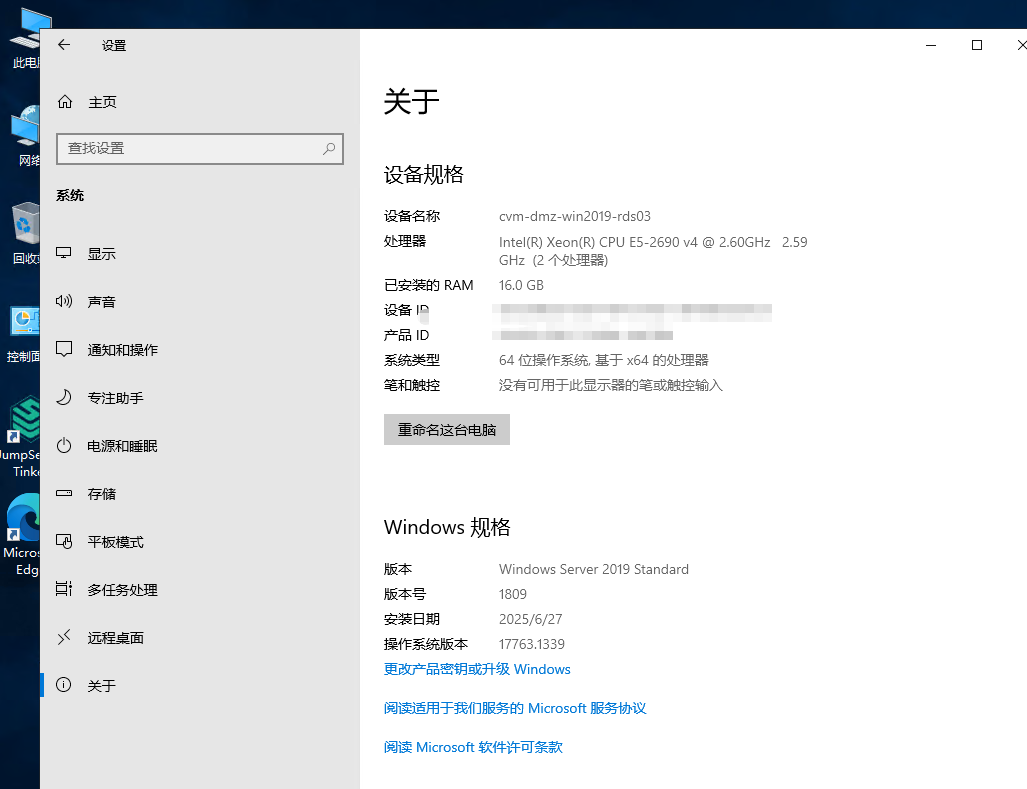Open 存储 settings page
This screenshot has height=789, width=1027.
(102, 494)
